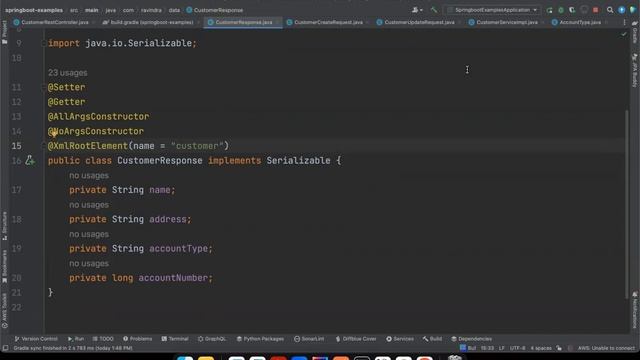Click the @XmlRootElement annotation
Viewport: 640px width, 360px height.
click(x=88, y=146)
